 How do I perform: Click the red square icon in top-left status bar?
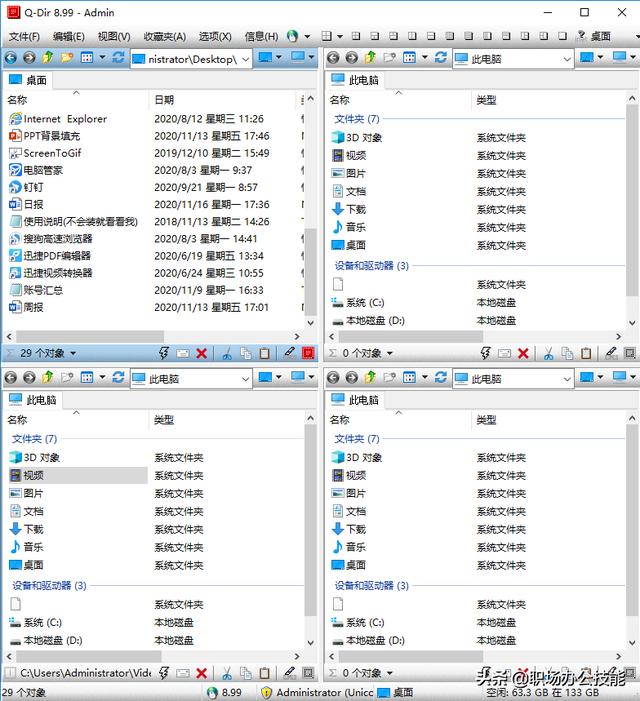click(308, 353)
